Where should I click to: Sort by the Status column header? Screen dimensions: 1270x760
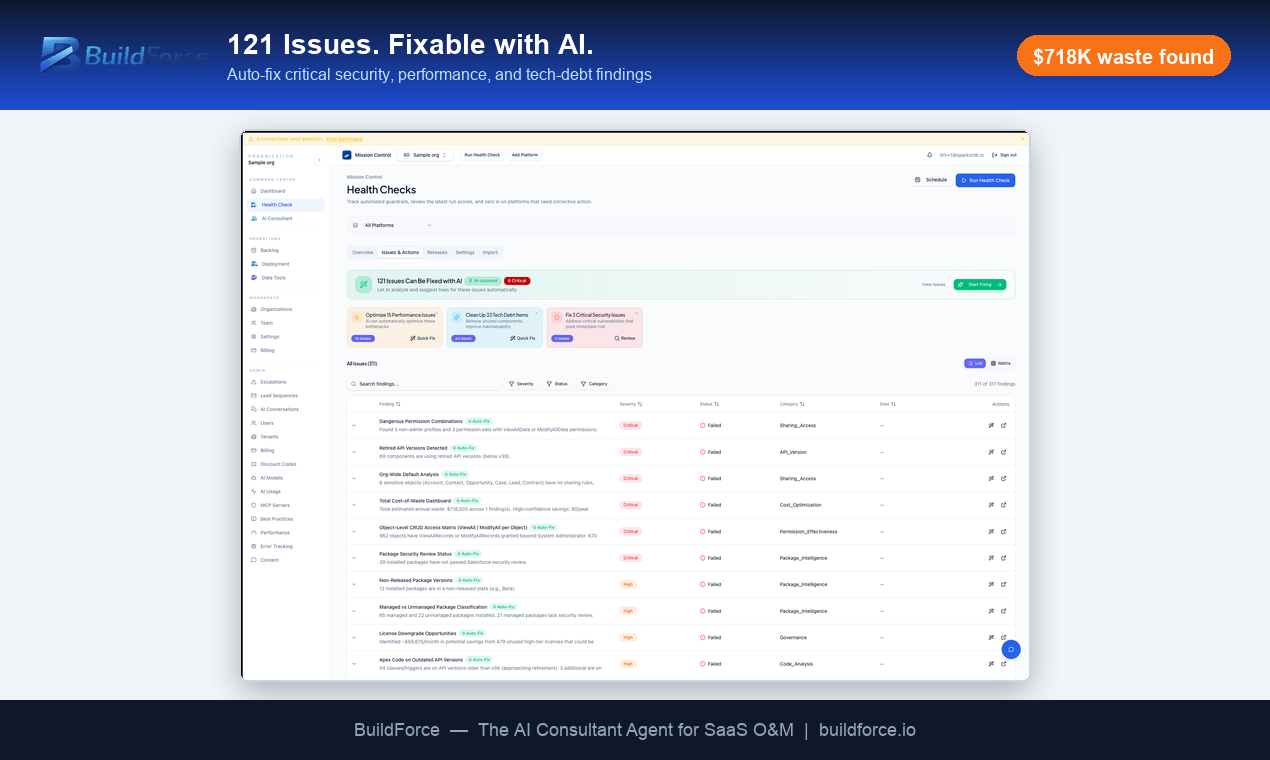709,404
